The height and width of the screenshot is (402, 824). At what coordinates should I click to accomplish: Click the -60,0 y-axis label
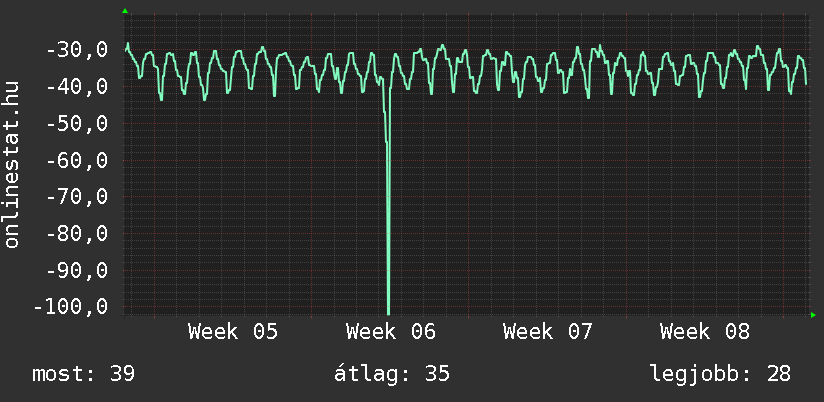coord(70,160)
